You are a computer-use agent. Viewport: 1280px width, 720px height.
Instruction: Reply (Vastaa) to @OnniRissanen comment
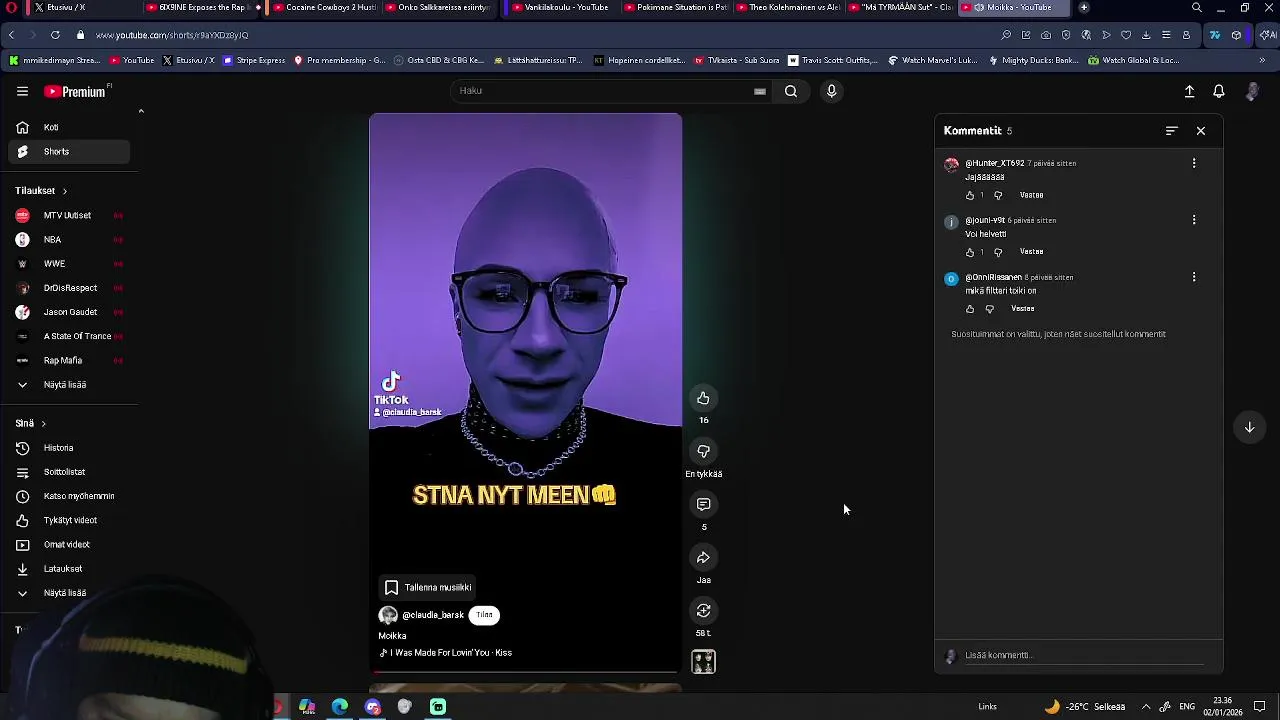coord(1022,309)
